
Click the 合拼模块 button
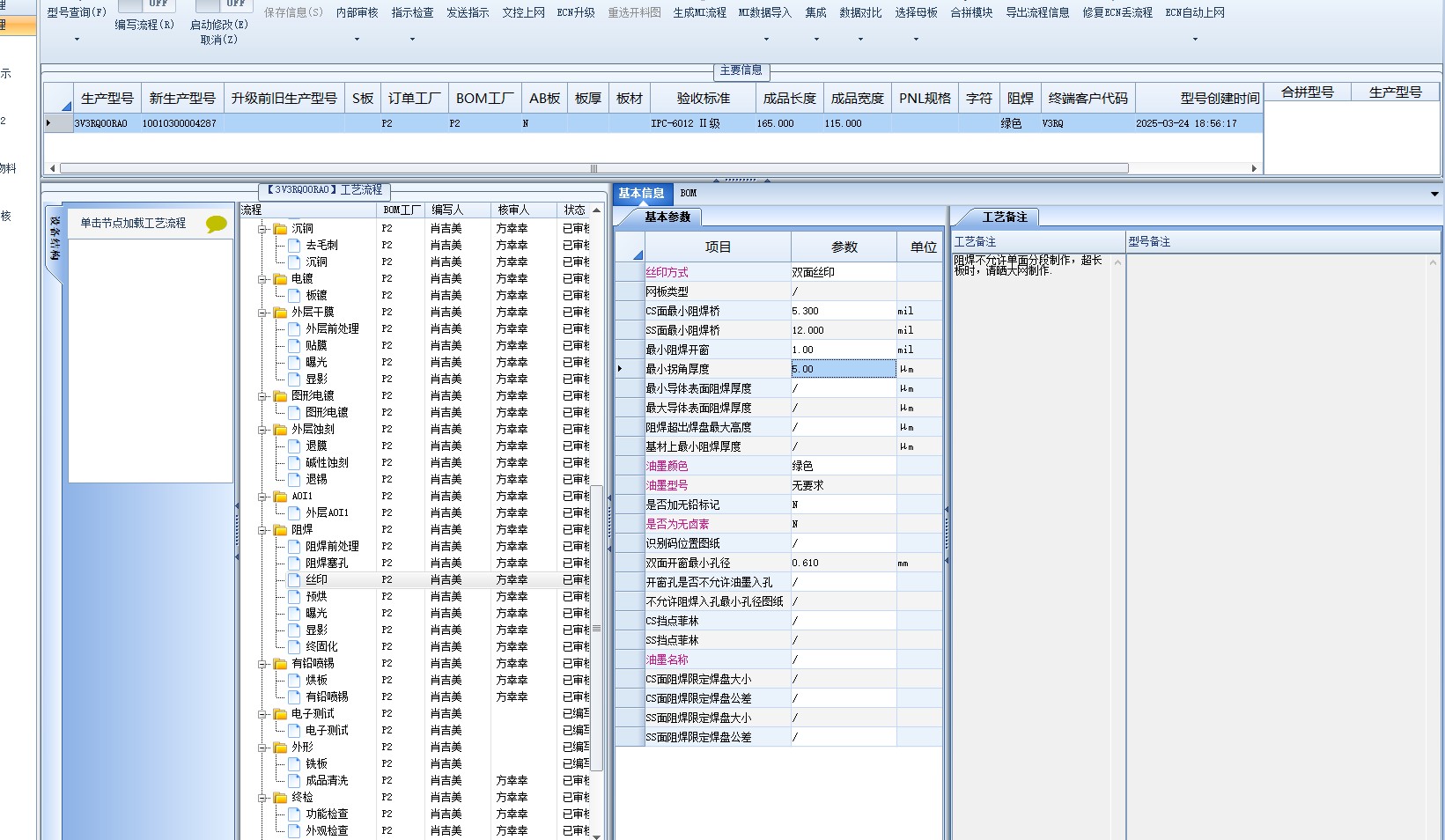point(971,13)
